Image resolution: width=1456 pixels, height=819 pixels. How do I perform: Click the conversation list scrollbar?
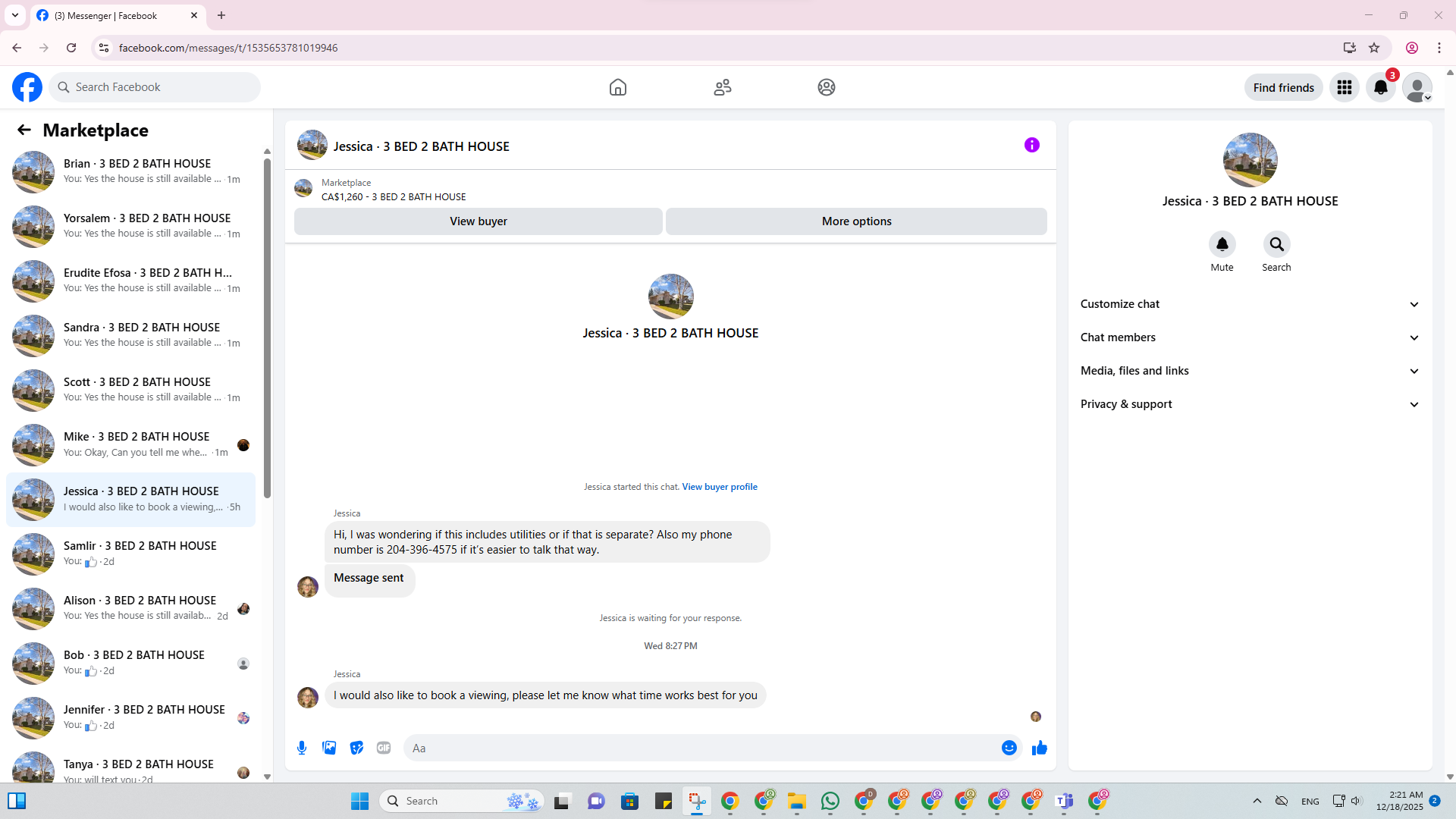pyautogui.click(x=267, y=326)
